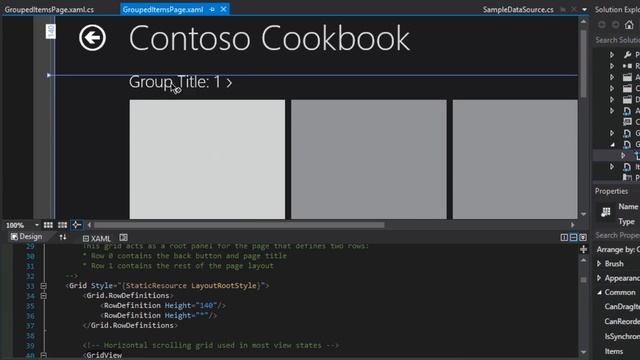Pin the GroupedItemsPage.xaml tab
The height and width of the screenshot is (360, 640).
pos(212,9)
